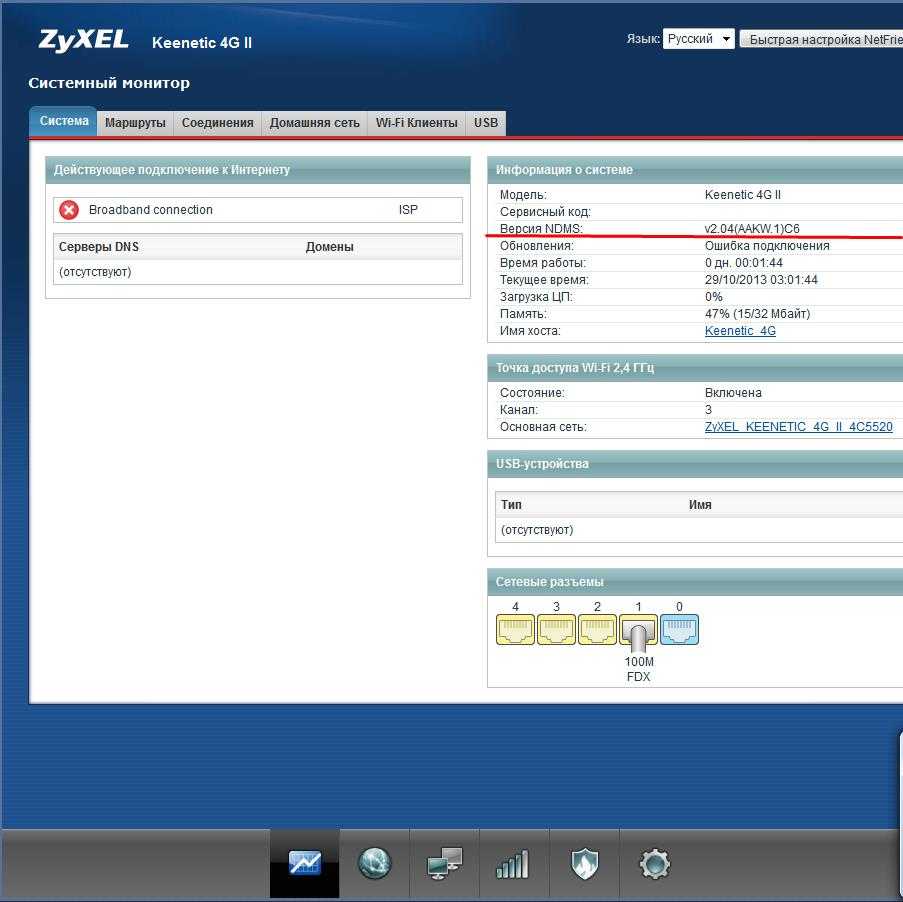
Task: Click the Keenetic_4G hostname link
Action: pyautogui.click(x=740, y=331)
